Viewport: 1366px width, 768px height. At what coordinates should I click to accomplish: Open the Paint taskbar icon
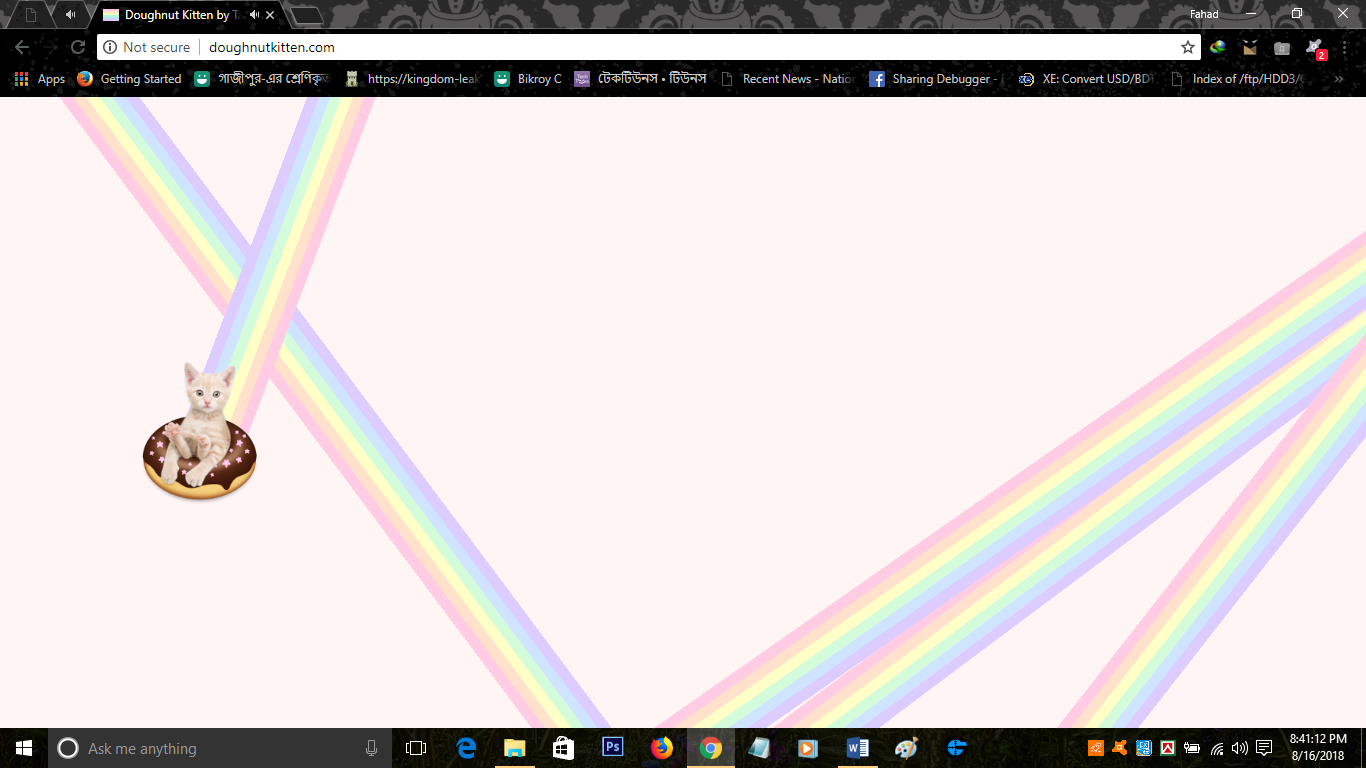906,748
